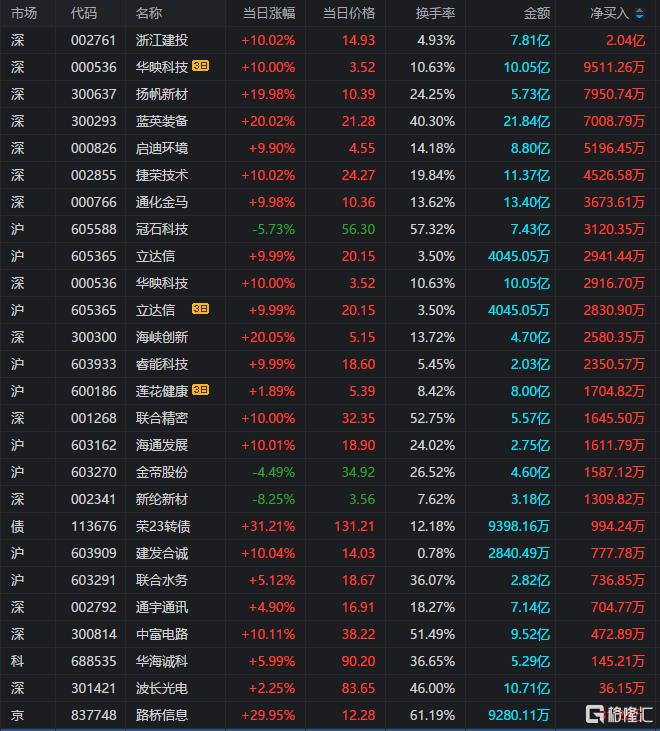The height and width of the screenshot is (731, 660).
Task: Click stock code 837748
Action: pyautogui.click(x=93, y=716)
